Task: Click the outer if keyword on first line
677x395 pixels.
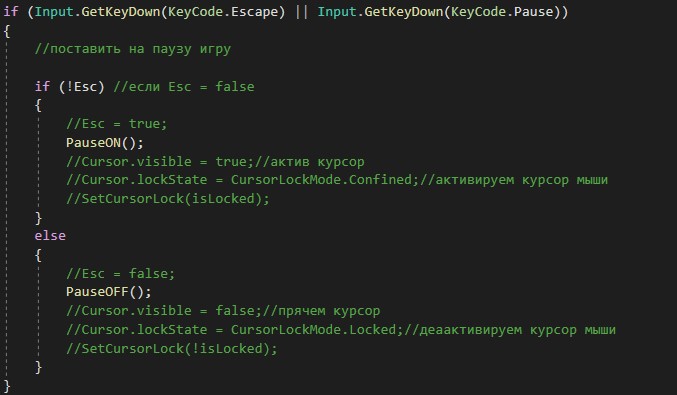Action: pos(11,12)
